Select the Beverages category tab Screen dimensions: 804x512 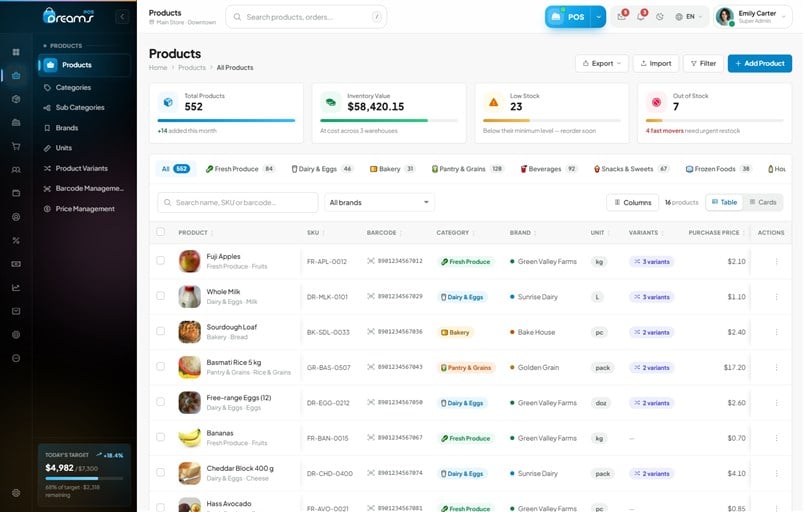[548, 169]
